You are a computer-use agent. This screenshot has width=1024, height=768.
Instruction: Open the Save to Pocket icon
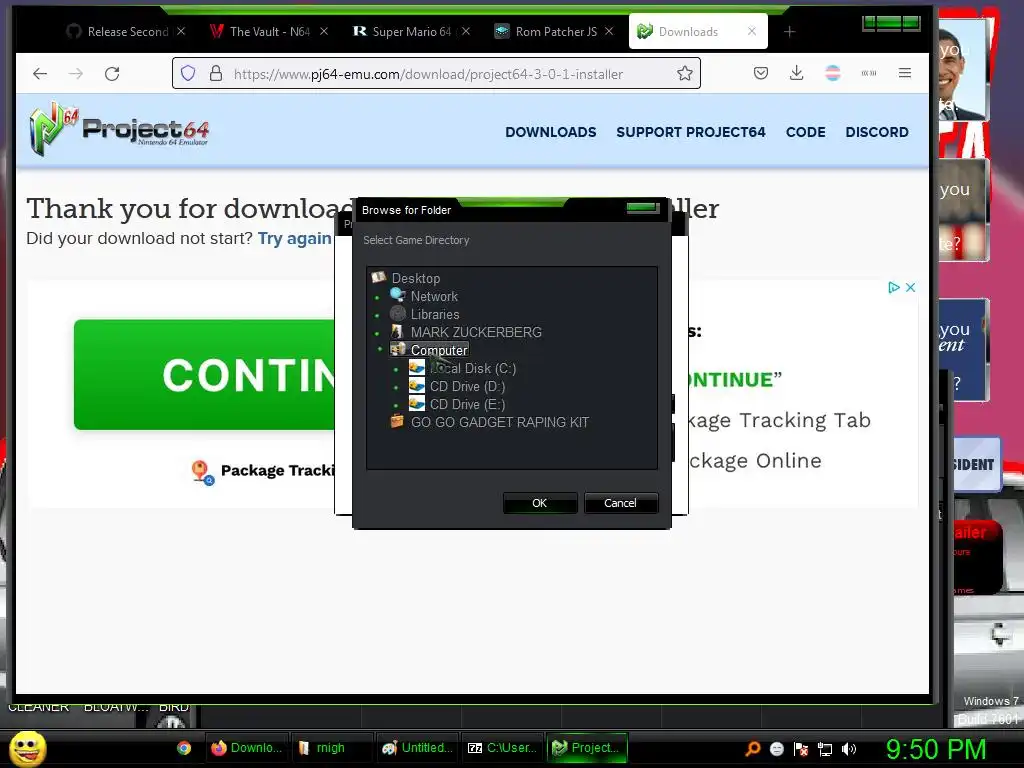coord(761,73)
